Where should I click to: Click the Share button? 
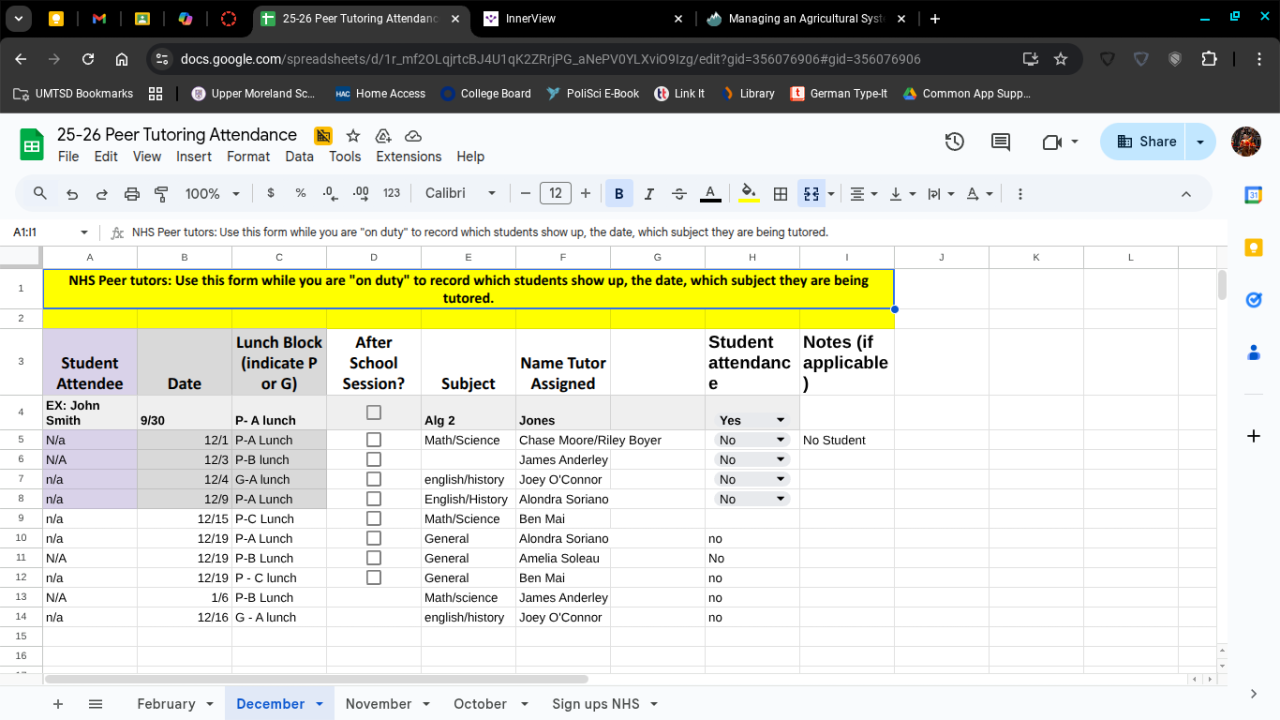(1145, 142)
